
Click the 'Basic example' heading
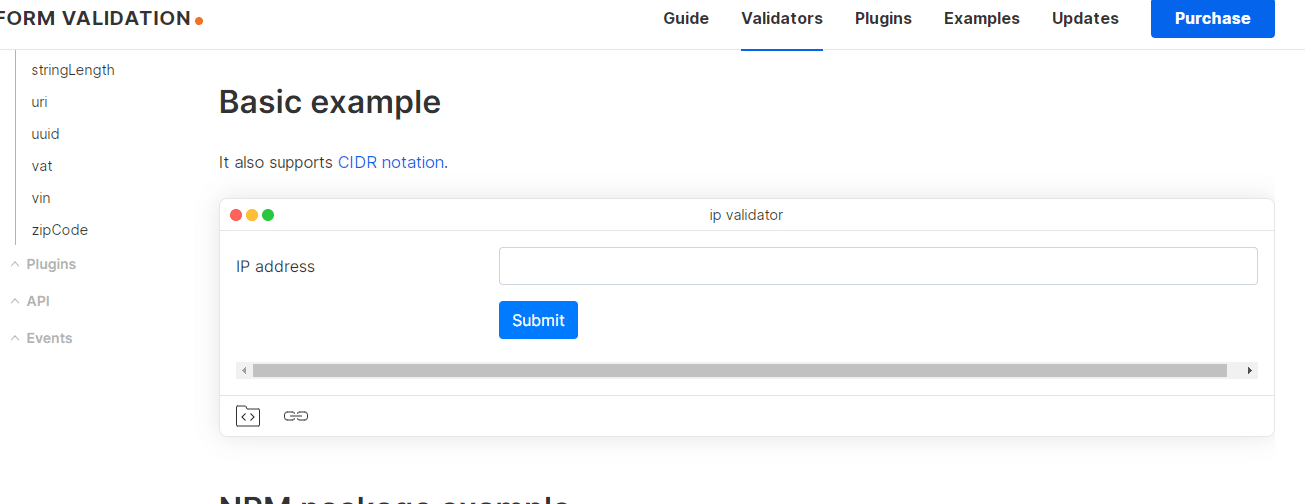click(x=330, y=102)
